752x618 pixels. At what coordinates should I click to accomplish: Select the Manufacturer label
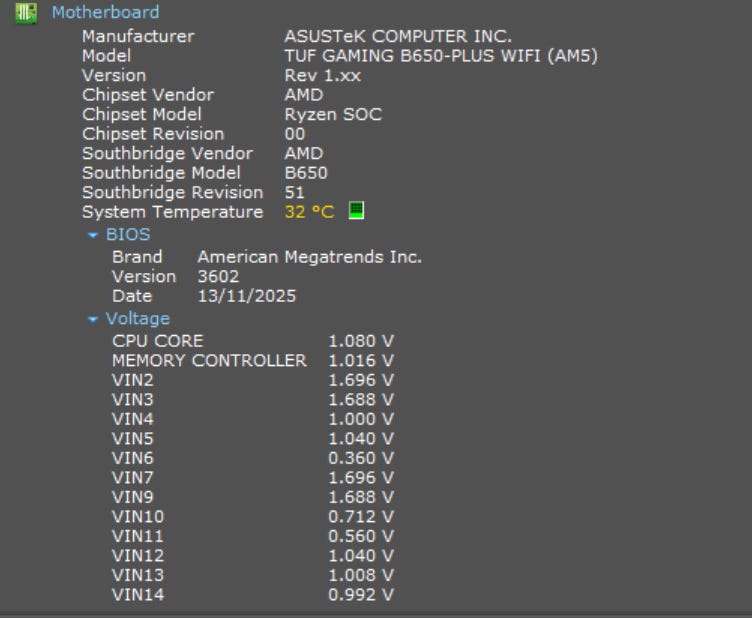(x=138, y=36)
